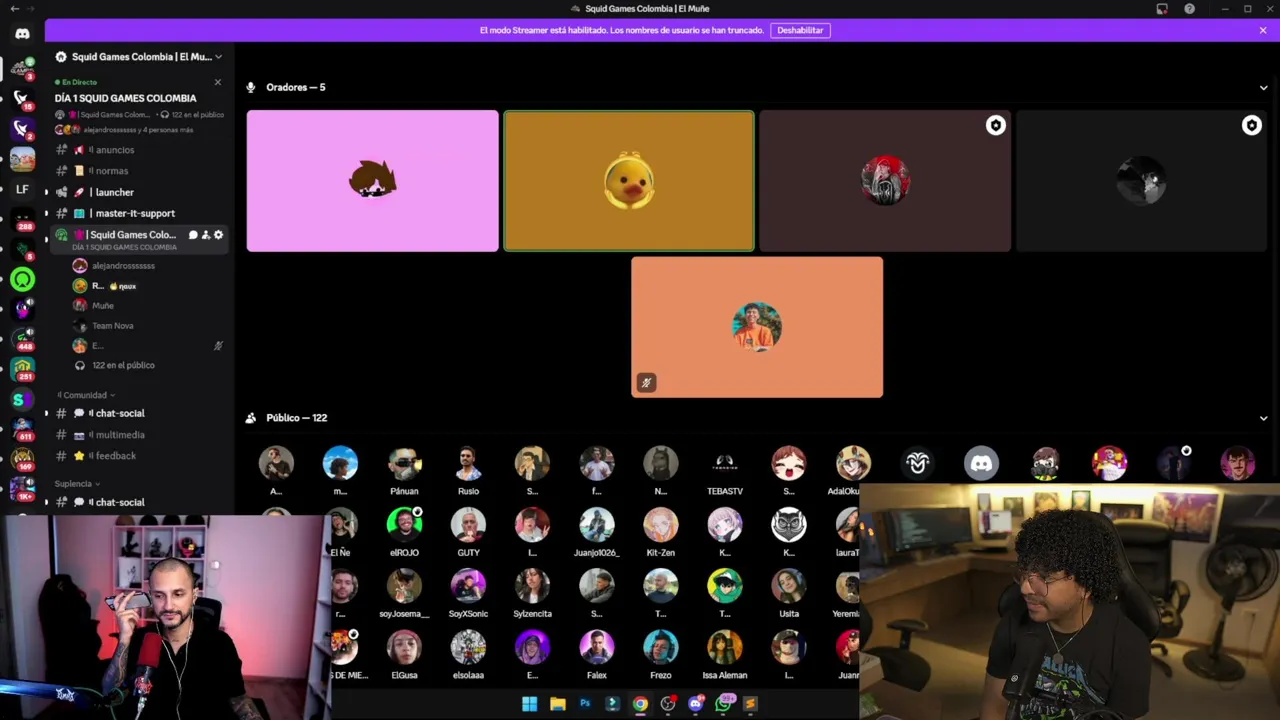The image size is (1280, 720).
Task: Open chat icon of Squid Games stage channel
Action: pyautogui.click(x=193, y=235)
